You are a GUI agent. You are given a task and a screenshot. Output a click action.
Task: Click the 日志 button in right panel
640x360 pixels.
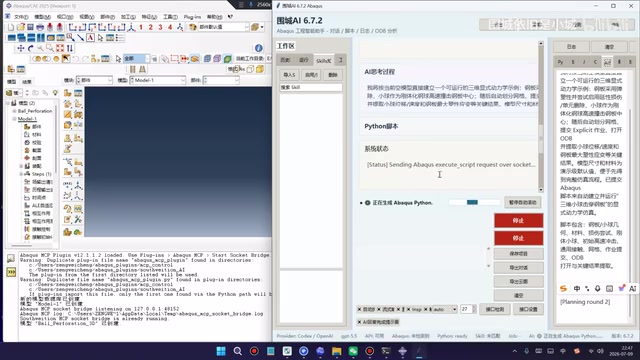[x=571, y=47]
